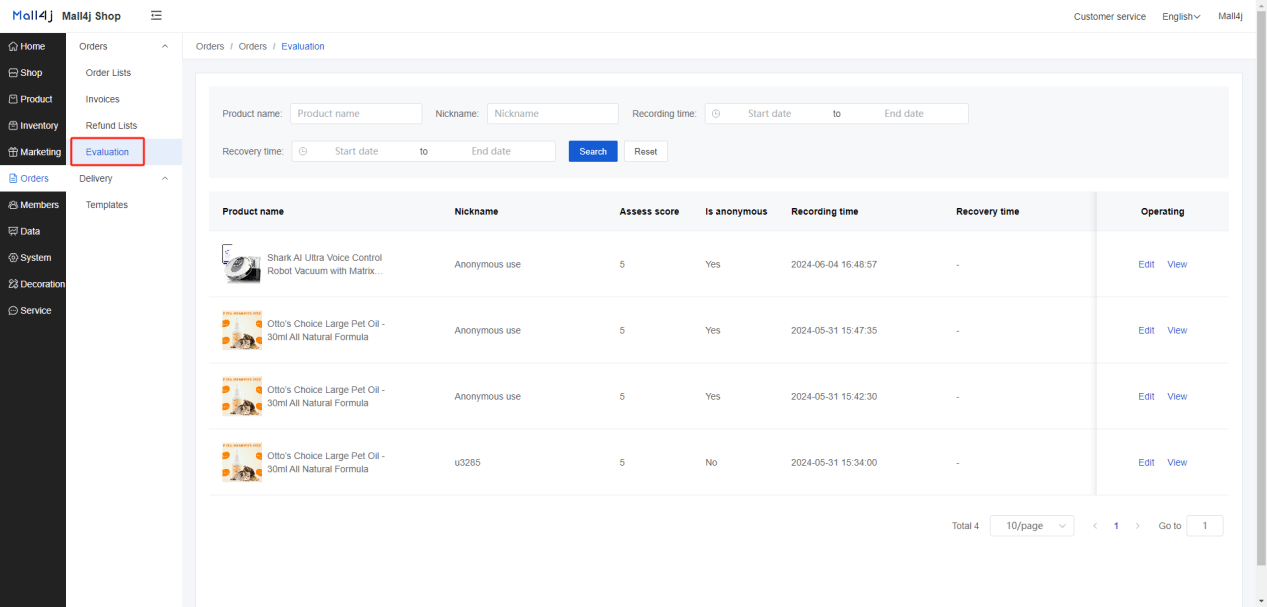Open Order Lists submenu item
The height and width of the screenshot is (607, 1267).
pyautogui.click(x=108, y=73)
